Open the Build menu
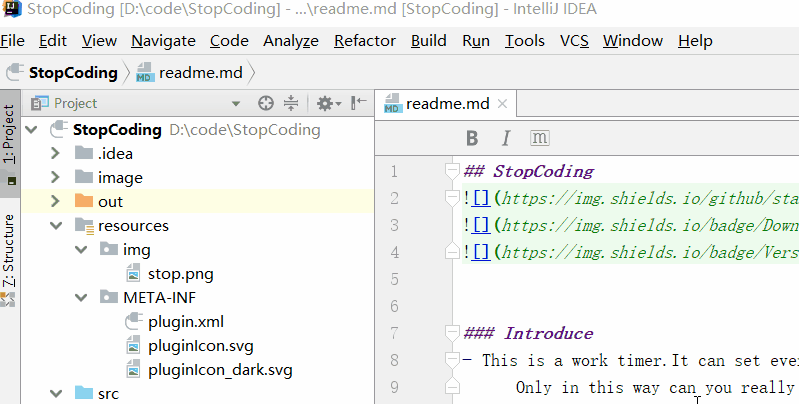This screenshot has height=404, width=799. [429, 41]
